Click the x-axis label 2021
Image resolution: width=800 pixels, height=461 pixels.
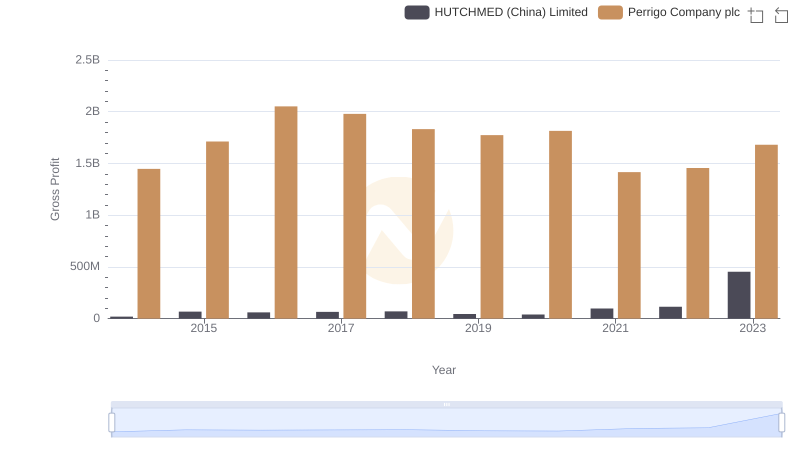[615, 328]
